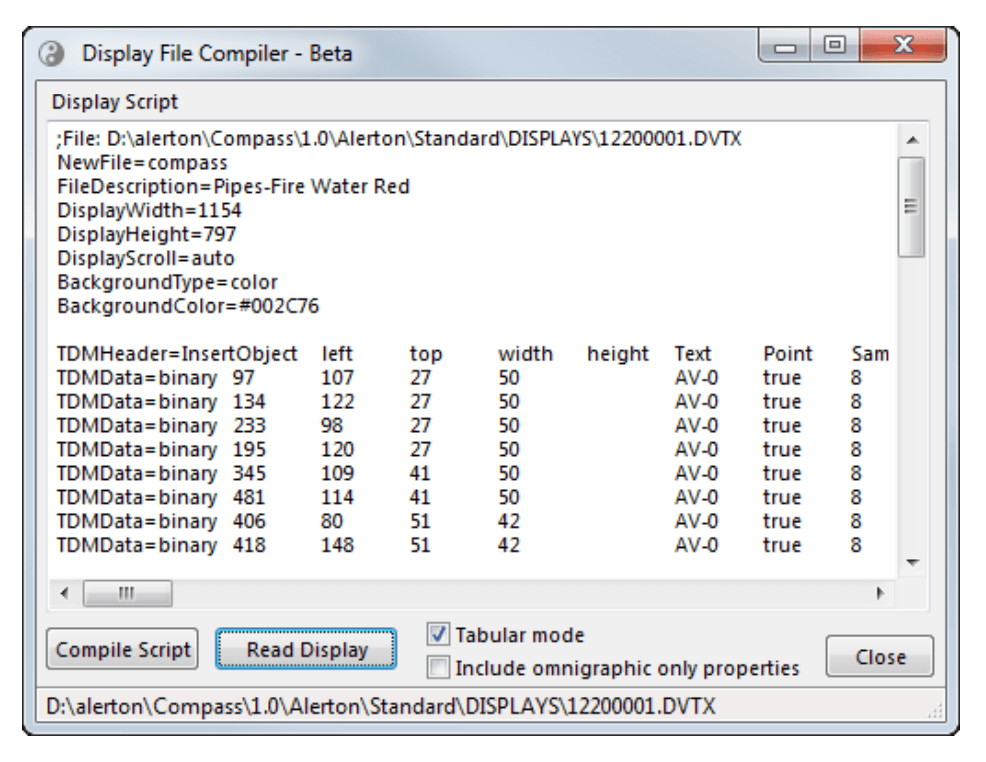Click the file path in the status bar

pyautogui.click(x=380, y=708)
